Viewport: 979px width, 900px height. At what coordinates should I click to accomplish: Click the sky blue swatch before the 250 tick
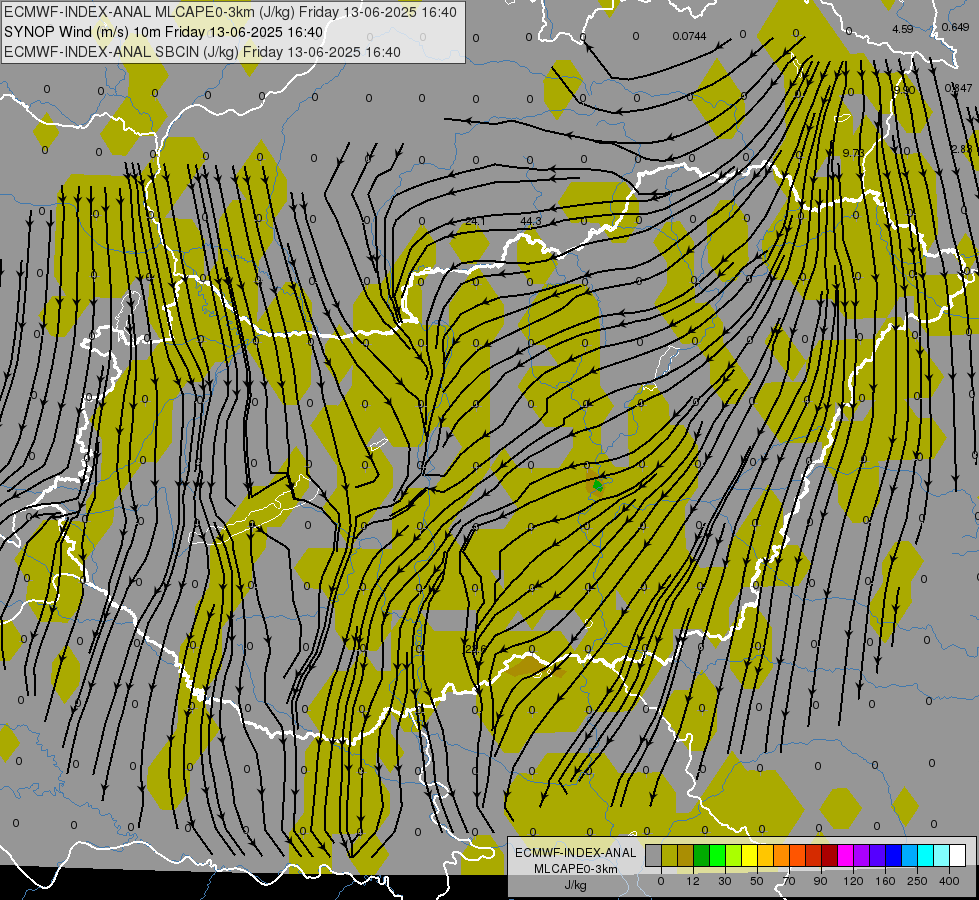[909, 855]
